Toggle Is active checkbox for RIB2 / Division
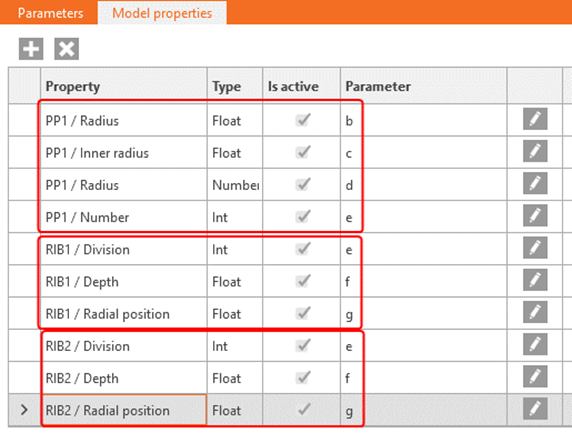Image resolution: width=572 pixels, height=433 pixels. 303,345
